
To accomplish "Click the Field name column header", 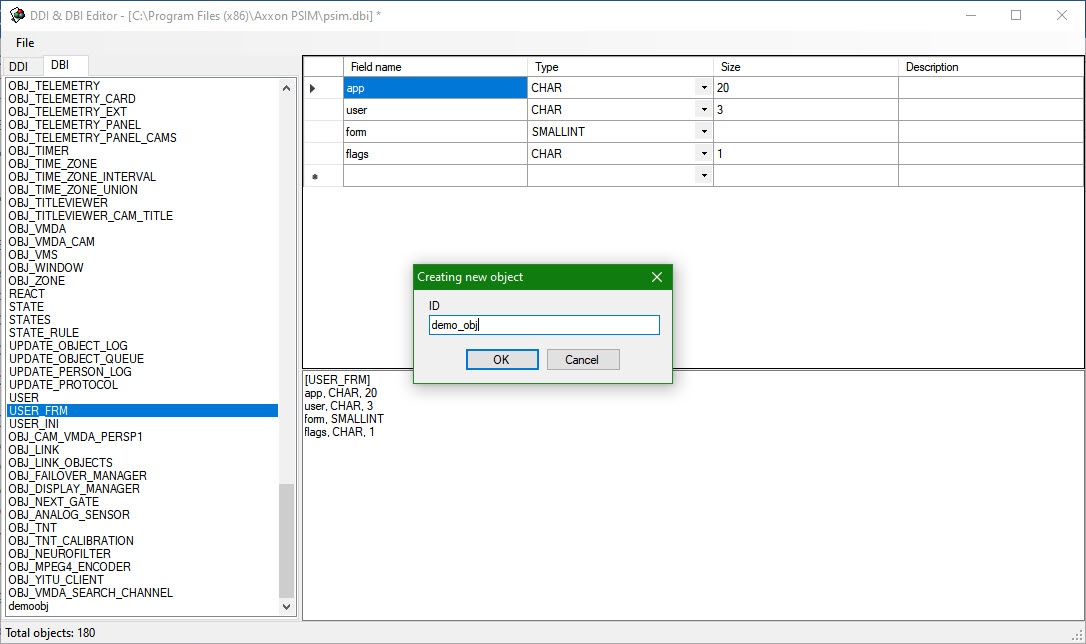I will pyautogui.click(x=376, y=67).
